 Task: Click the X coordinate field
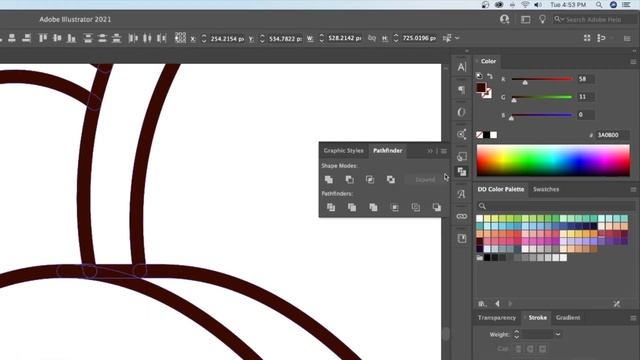tap(227, 38)
